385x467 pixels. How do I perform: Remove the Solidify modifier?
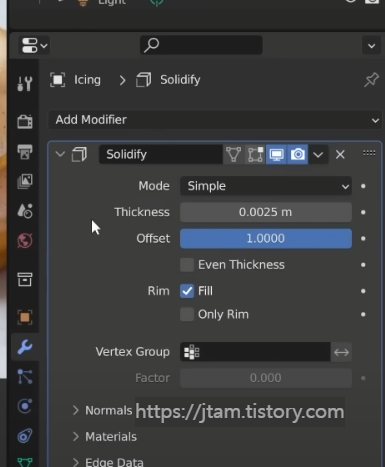point(340,155)
